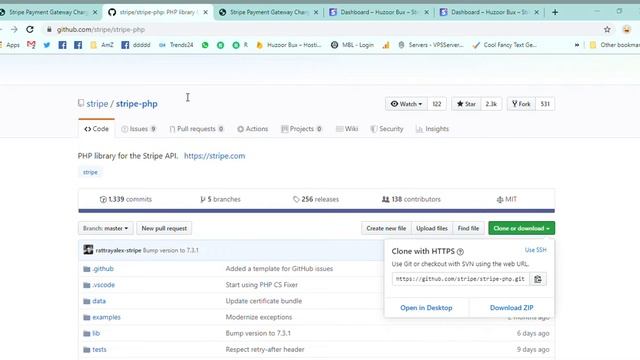
Task: Open the WhatsApp bookmark icon
Action: [205, 45]
